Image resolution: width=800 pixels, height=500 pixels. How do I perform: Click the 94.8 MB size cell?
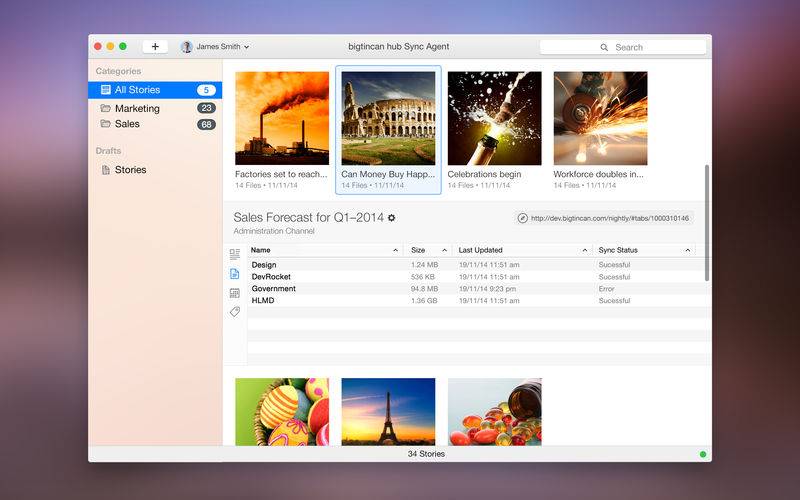[x=424, y=289]
